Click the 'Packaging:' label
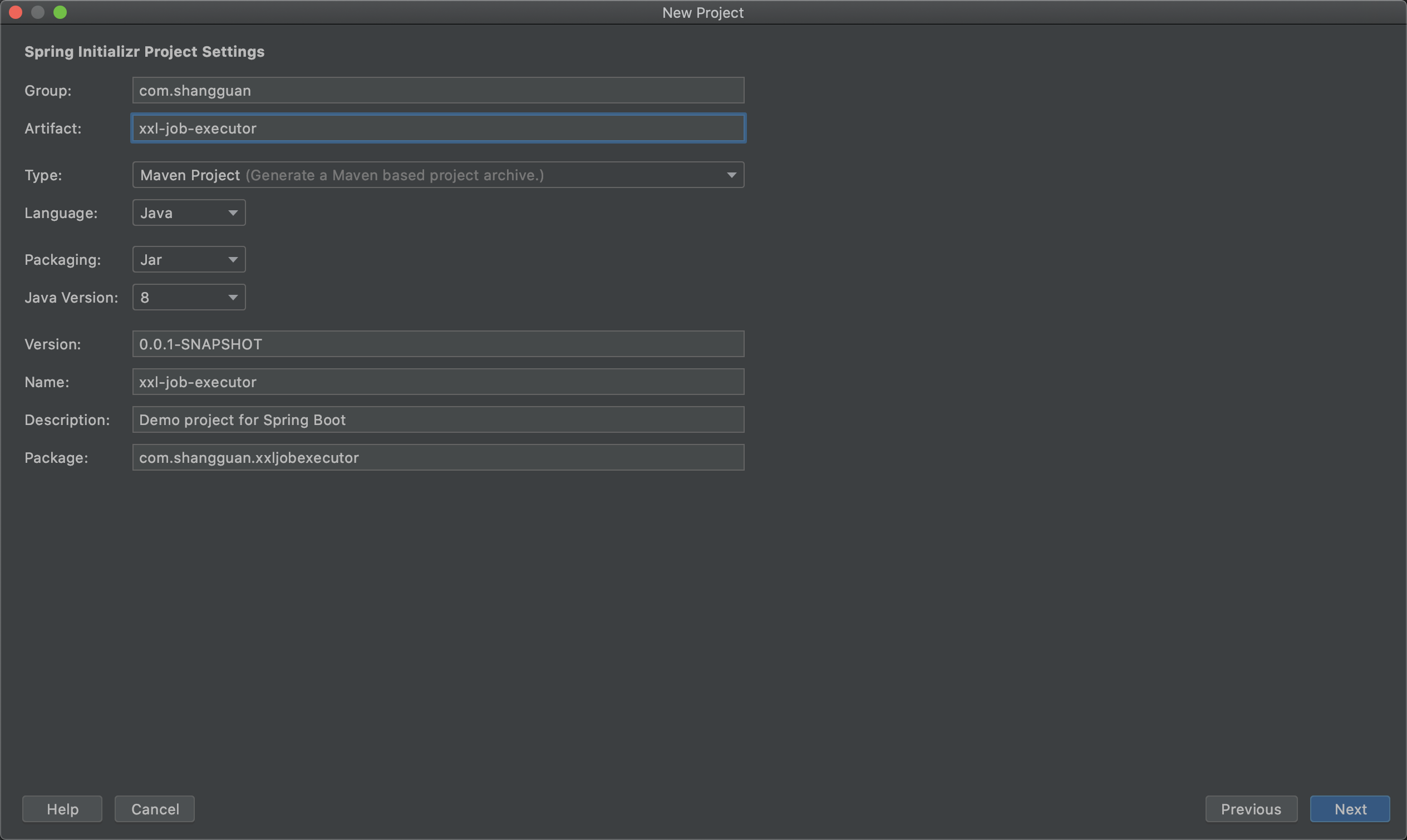This screenshot has height=840, width=1407. [63, 260]
